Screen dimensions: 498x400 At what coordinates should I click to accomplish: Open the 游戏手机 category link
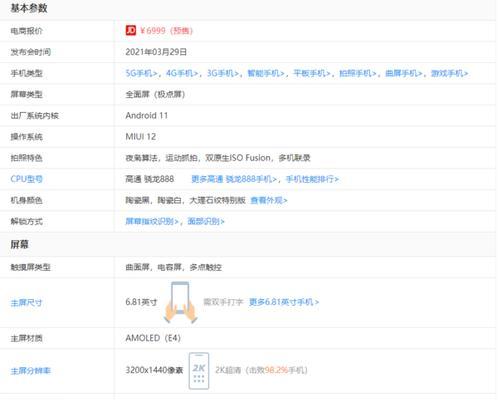450,73
